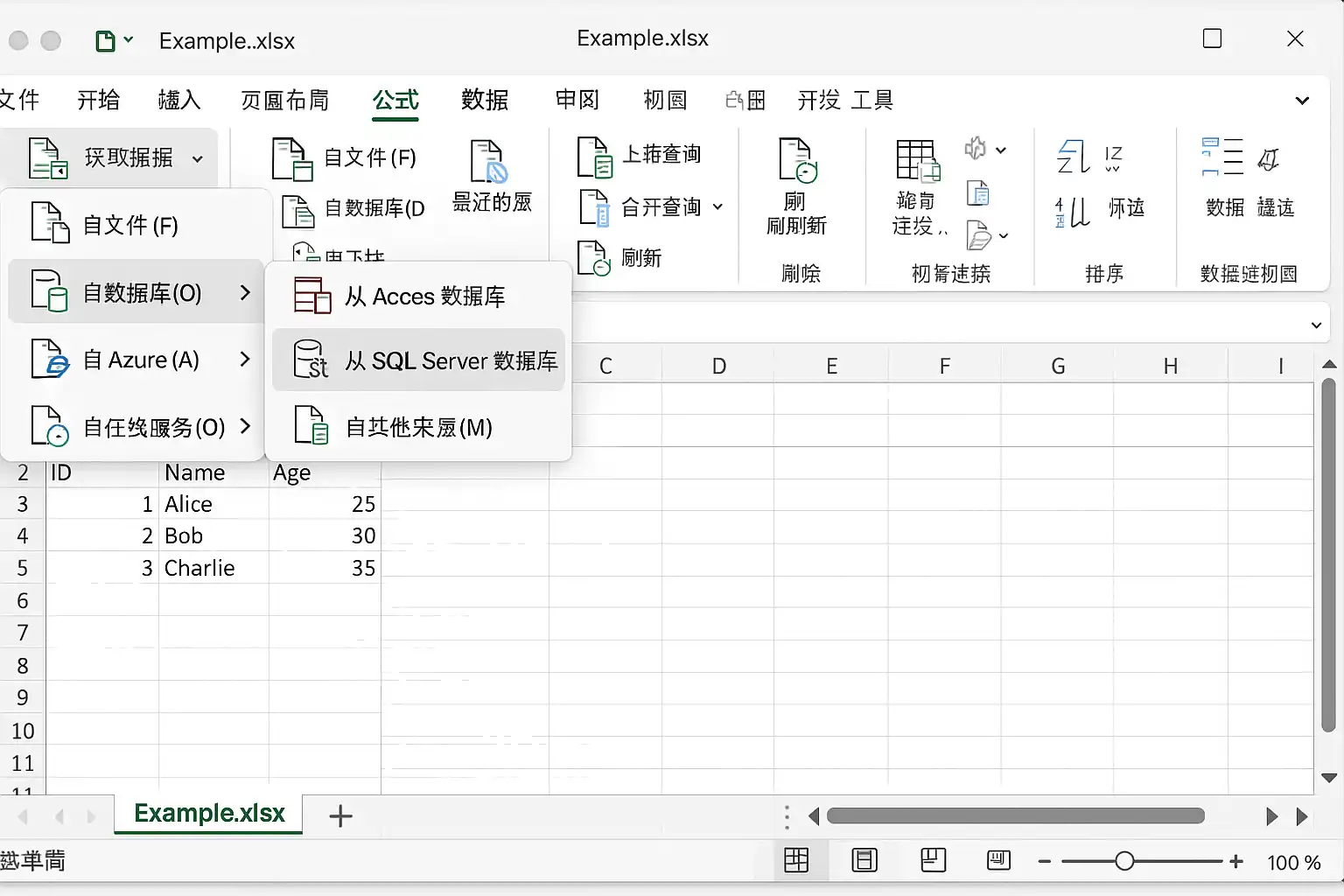Click the zoom out minus icon
Screen dimensions: 1344x896
coord(1044,862)
